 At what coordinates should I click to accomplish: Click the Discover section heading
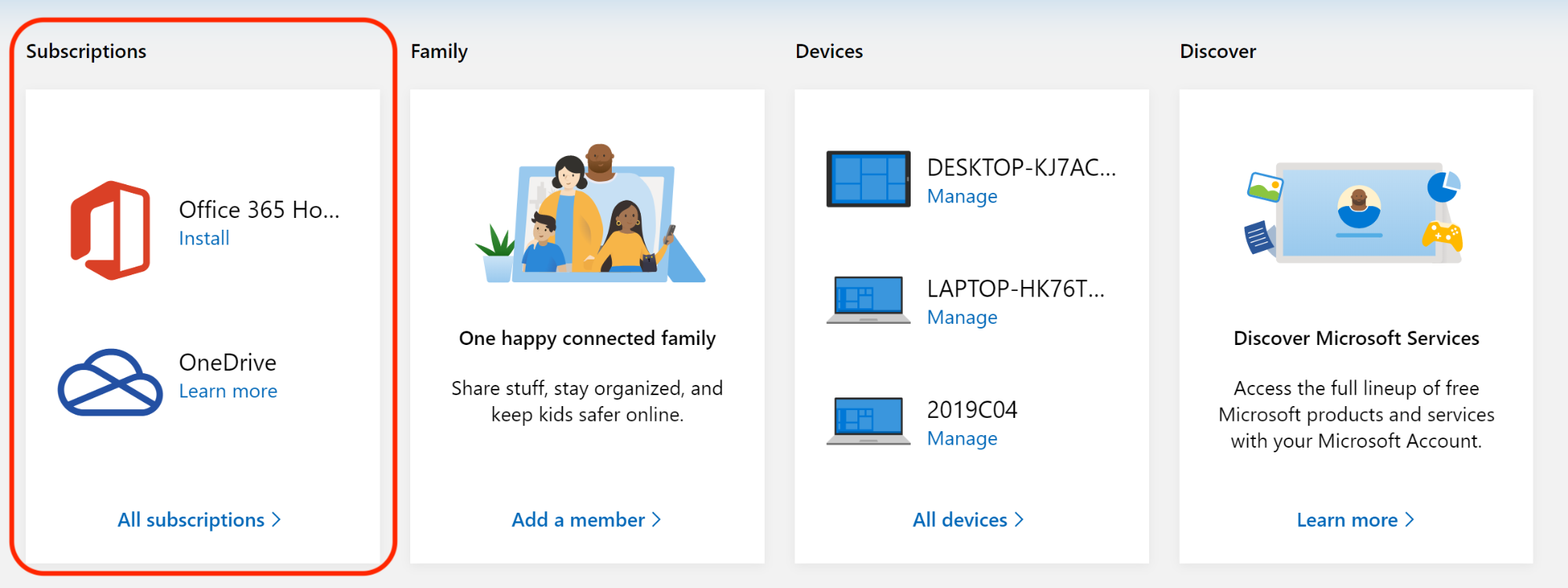[1218, 52]
